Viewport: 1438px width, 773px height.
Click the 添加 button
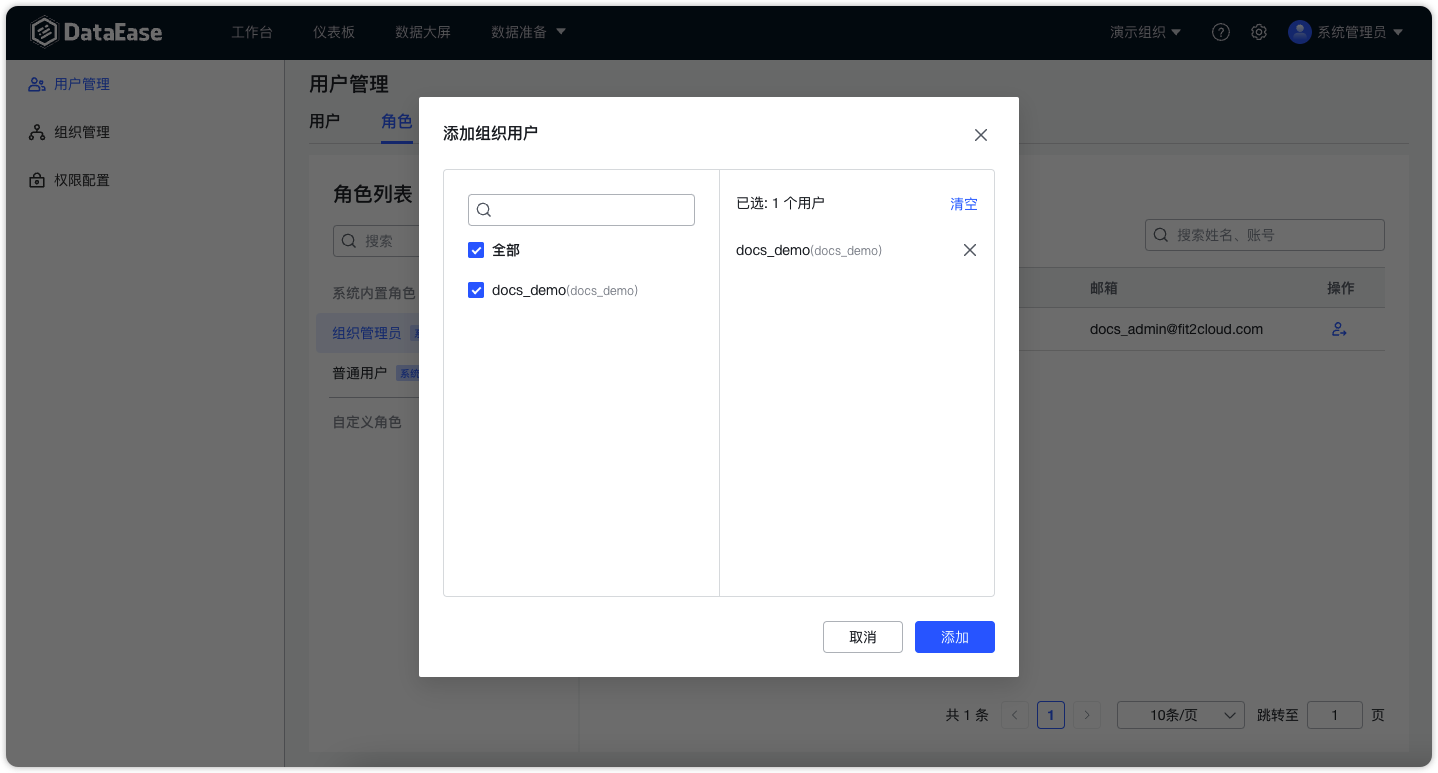955,637
